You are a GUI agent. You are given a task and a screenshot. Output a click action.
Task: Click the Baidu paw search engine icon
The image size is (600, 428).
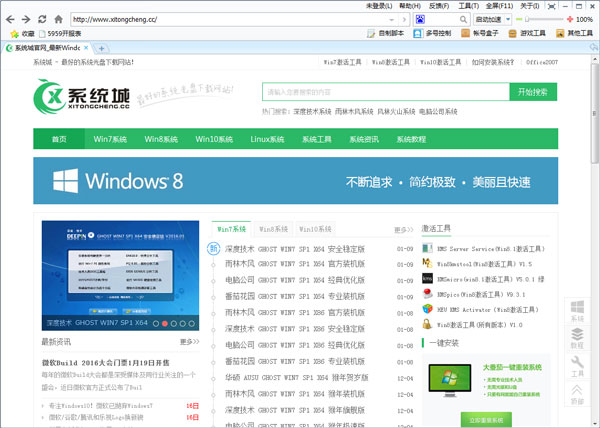click(x=420, y=19)
